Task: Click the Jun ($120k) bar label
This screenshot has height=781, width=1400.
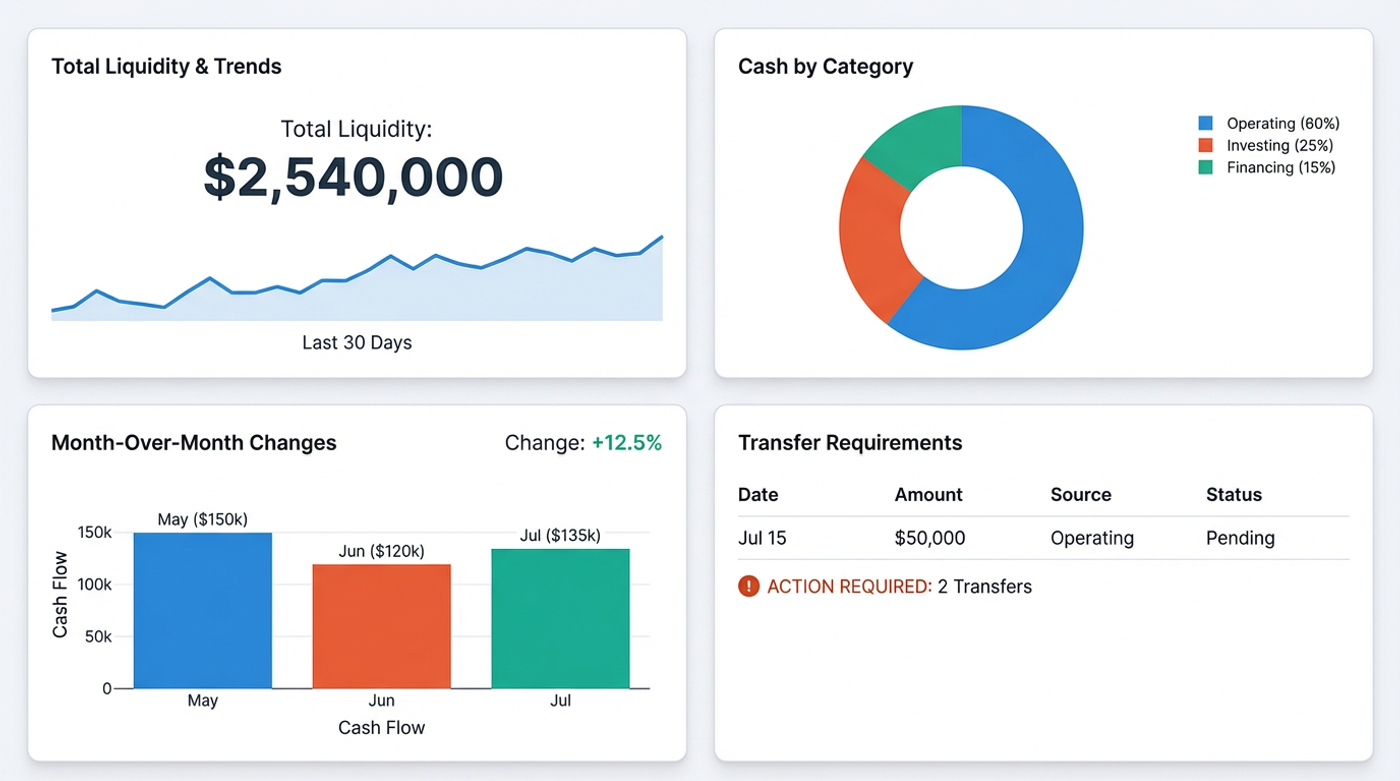Action: pos(382,551)
